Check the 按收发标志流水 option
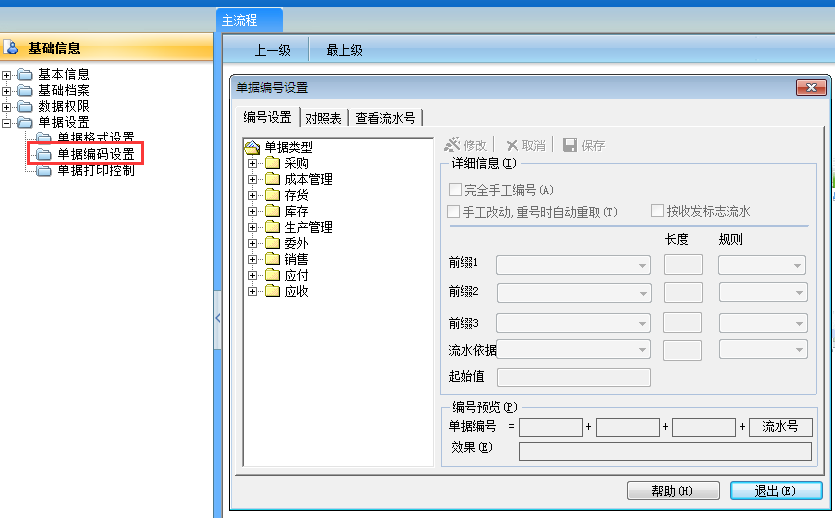This screenshot has height=518, width=835. pyautogui.click(x=657, y=211)
